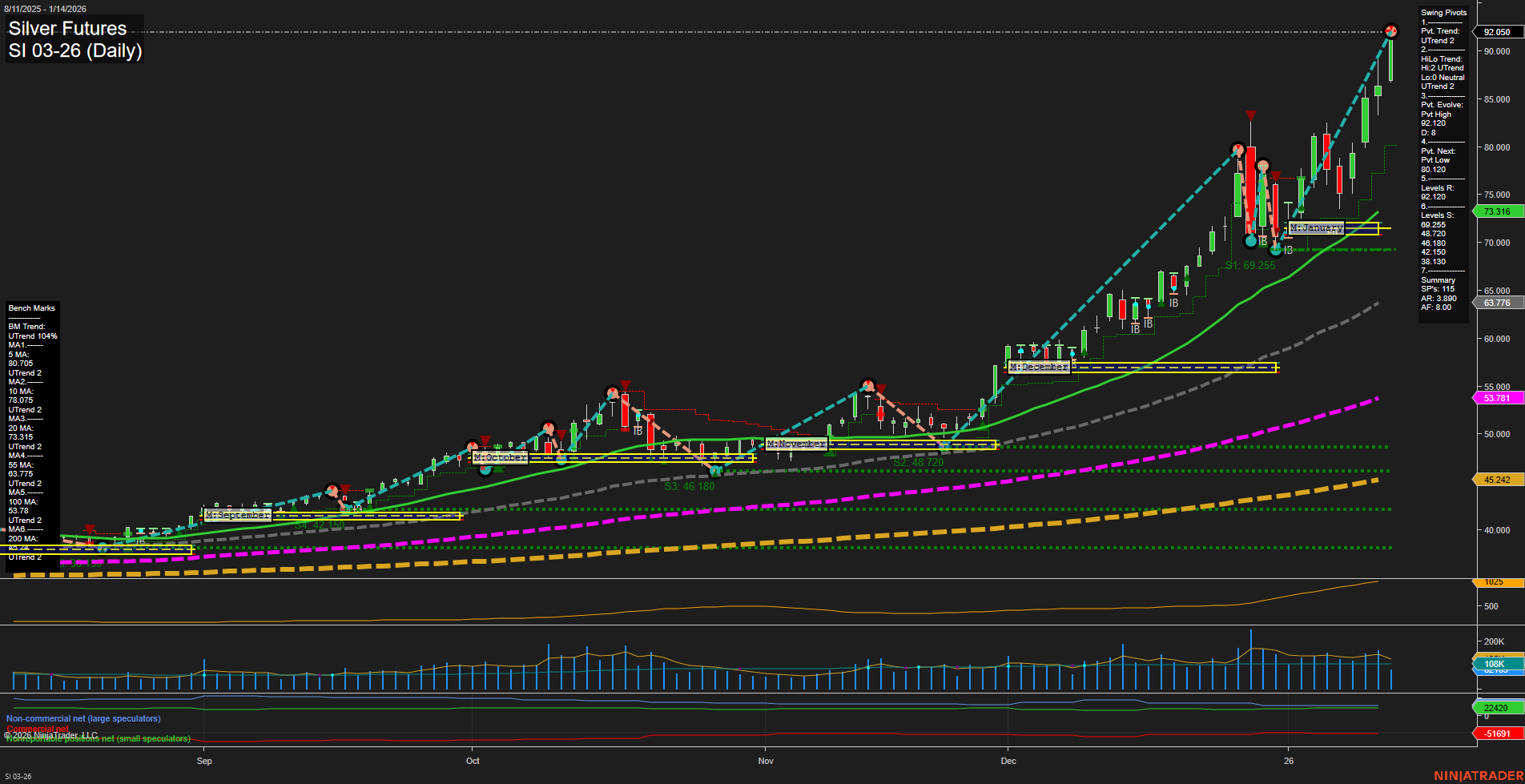This screenshot has height=784, width=1525.
Task: Click the M:November level label box
Action: (796, 442)
